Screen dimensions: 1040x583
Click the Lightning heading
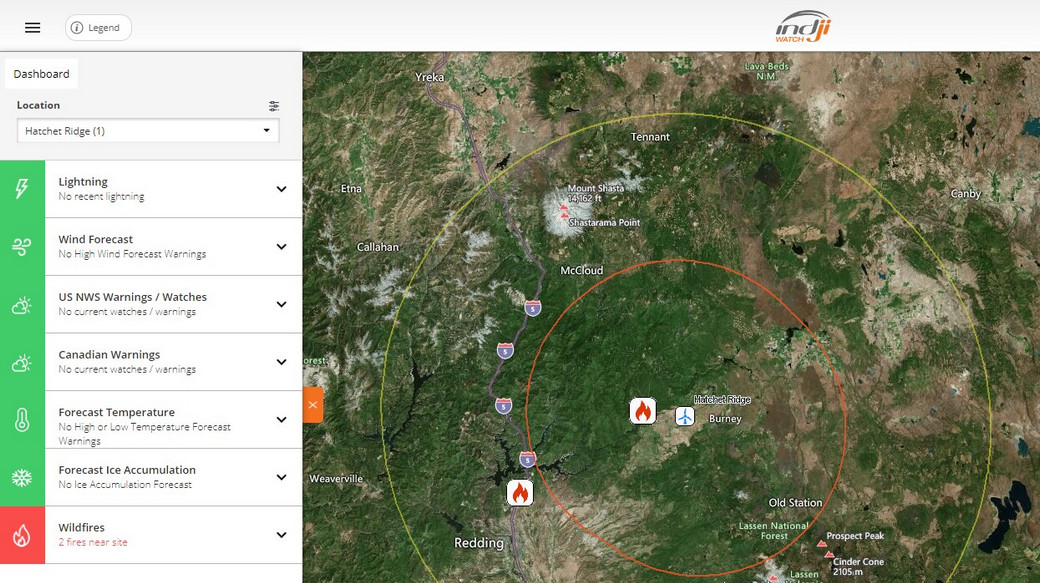(x=83, y=182)
